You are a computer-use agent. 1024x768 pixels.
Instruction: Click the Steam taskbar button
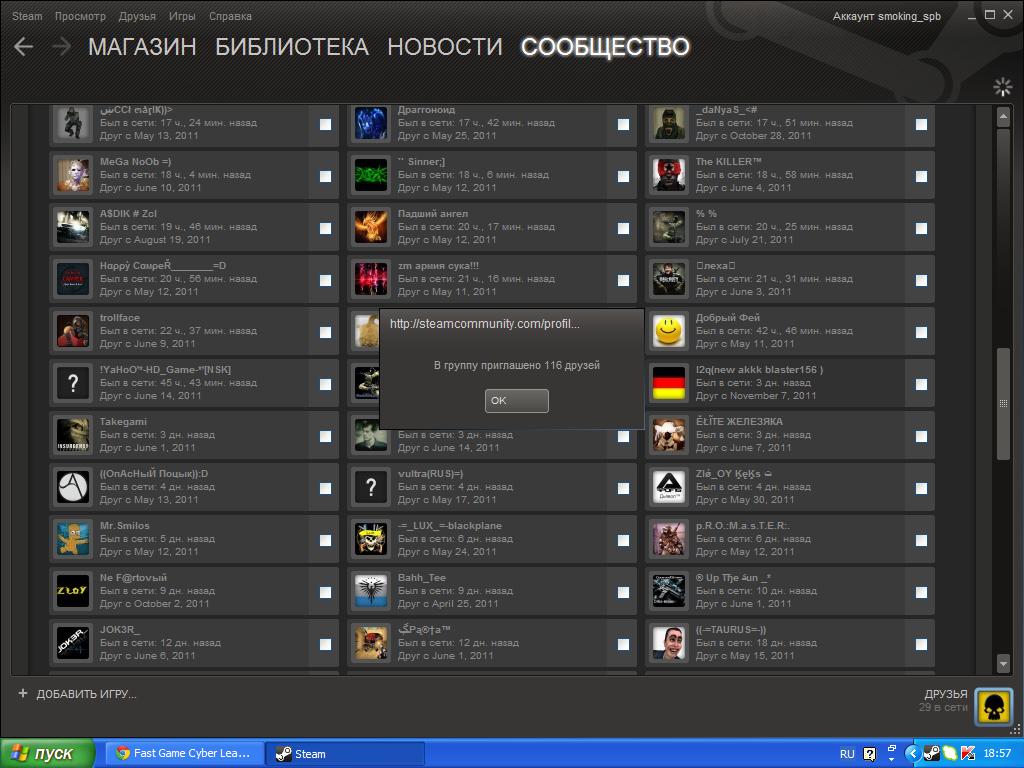(x=345, y=754)
